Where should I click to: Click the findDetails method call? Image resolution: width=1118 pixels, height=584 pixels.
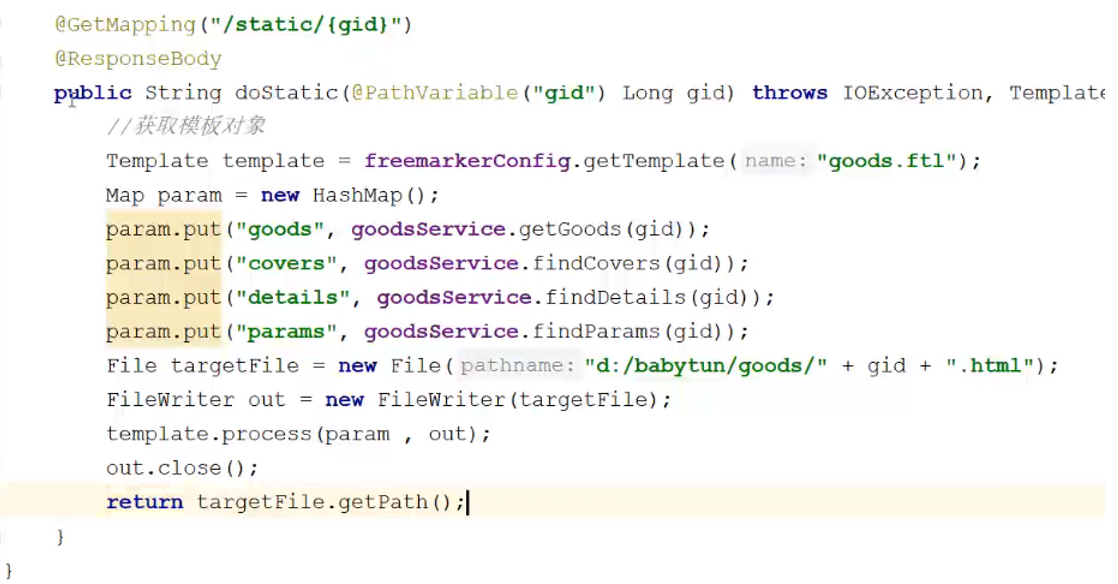(615, 297)
